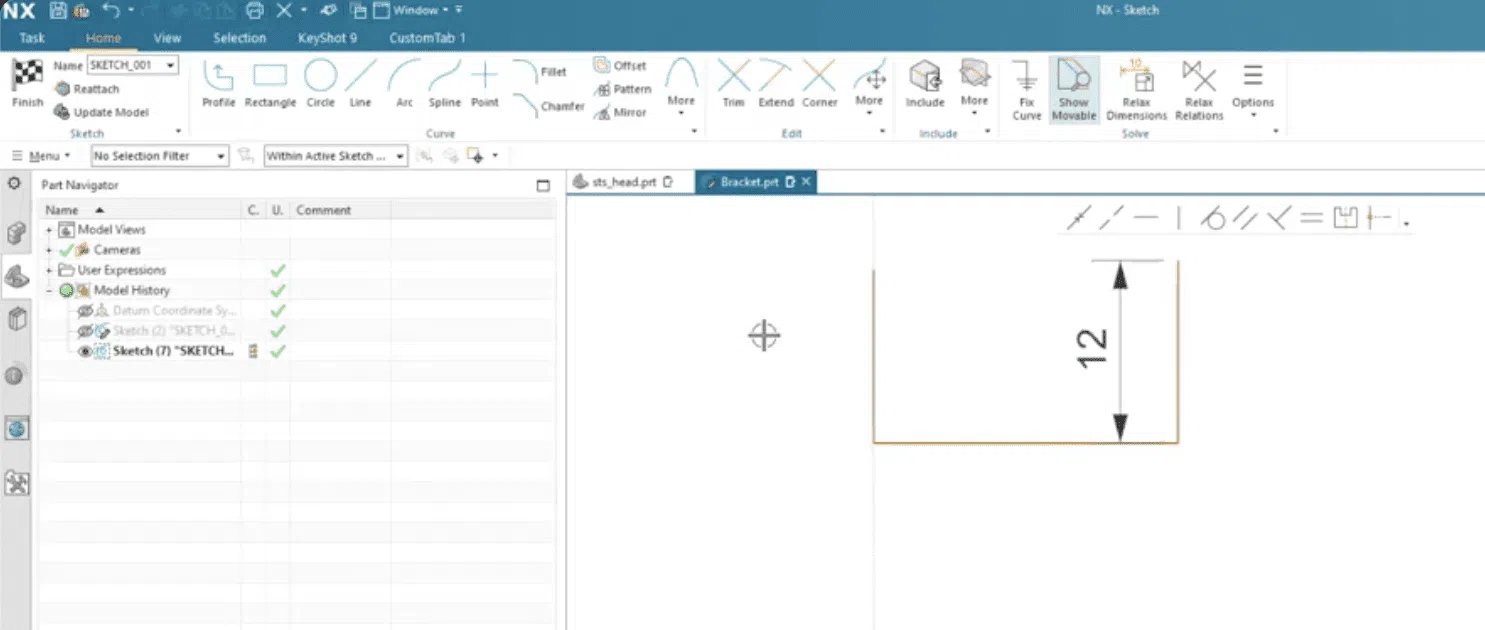The height and width of the screenshot is (630, 1485).
Task: Click the Undo arrow in title bar
Action: (112, 11)
